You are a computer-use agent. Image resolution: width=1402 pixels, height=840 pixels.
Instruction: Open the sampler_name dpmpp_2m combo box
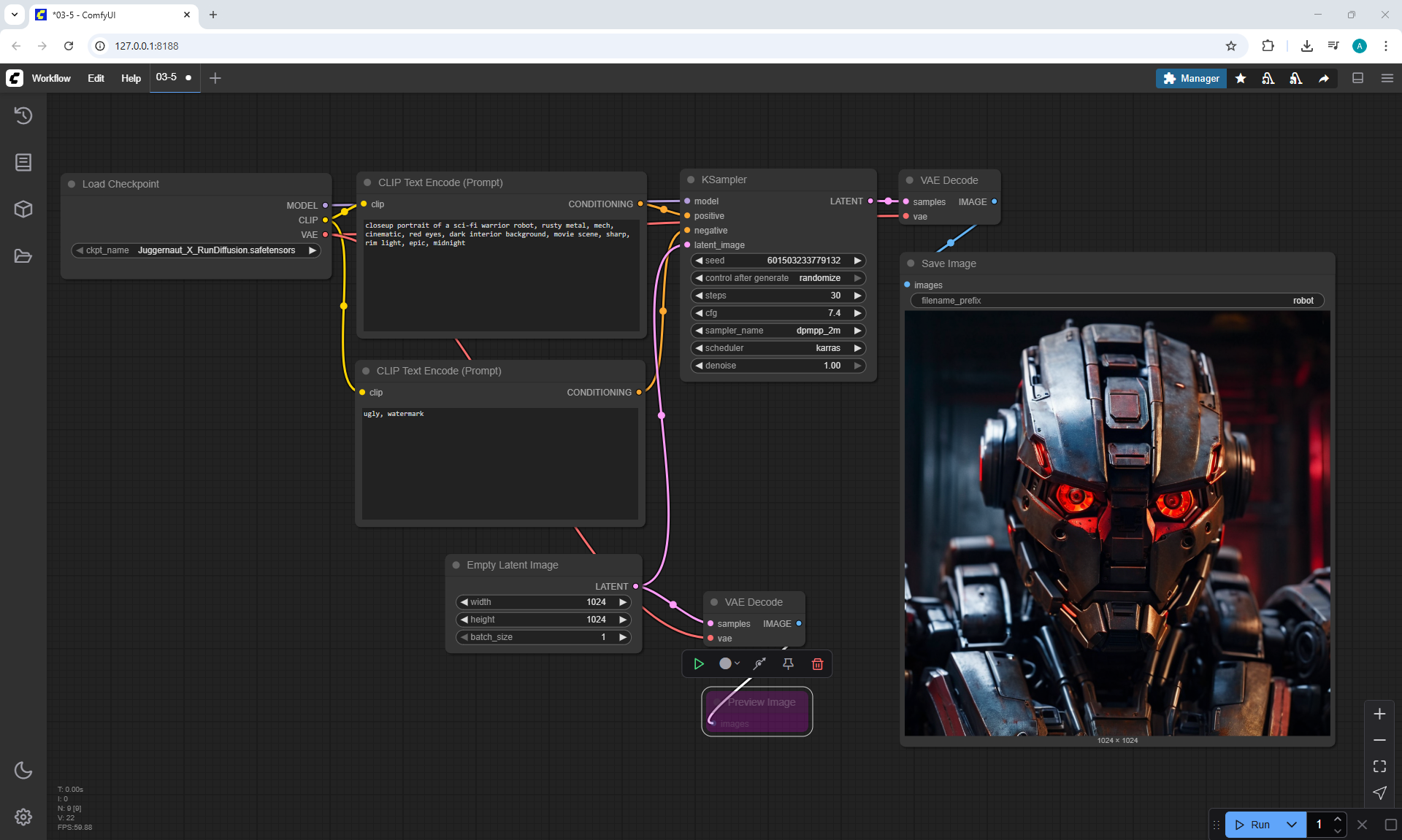click(x=778, y=331)
